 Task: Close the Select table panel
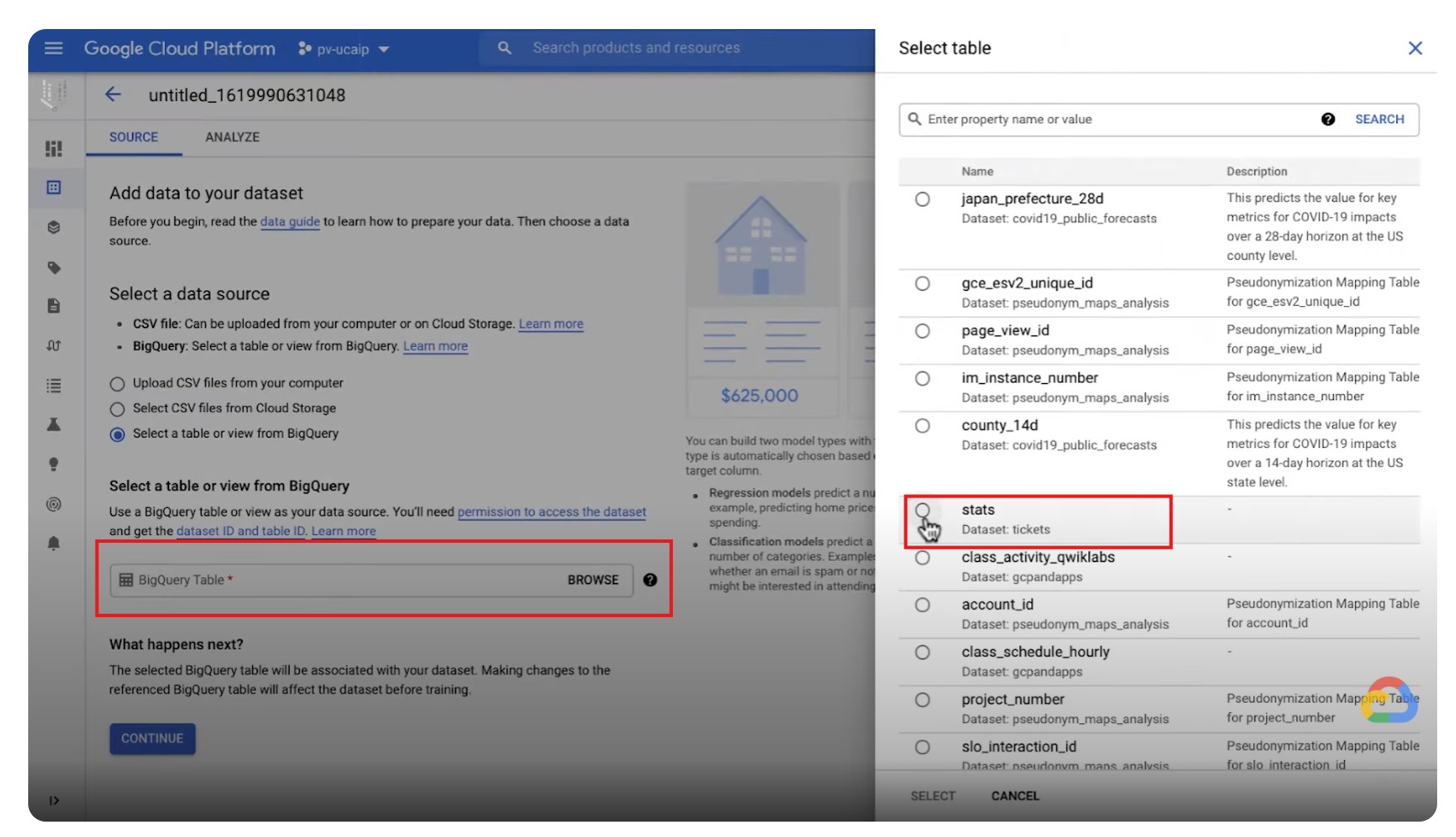point(1415,49)
